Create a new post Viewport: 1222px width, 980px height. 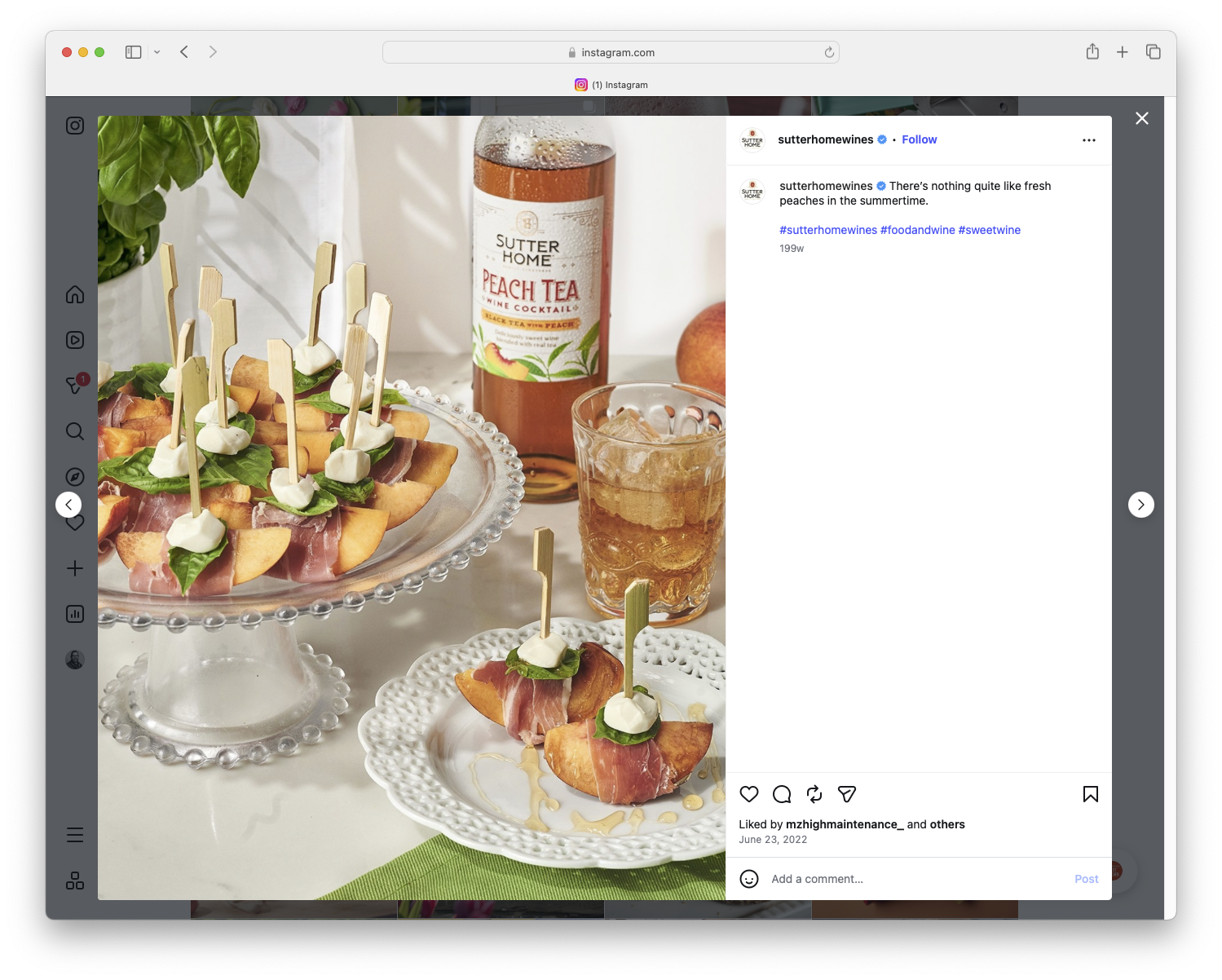pos(74,568)
